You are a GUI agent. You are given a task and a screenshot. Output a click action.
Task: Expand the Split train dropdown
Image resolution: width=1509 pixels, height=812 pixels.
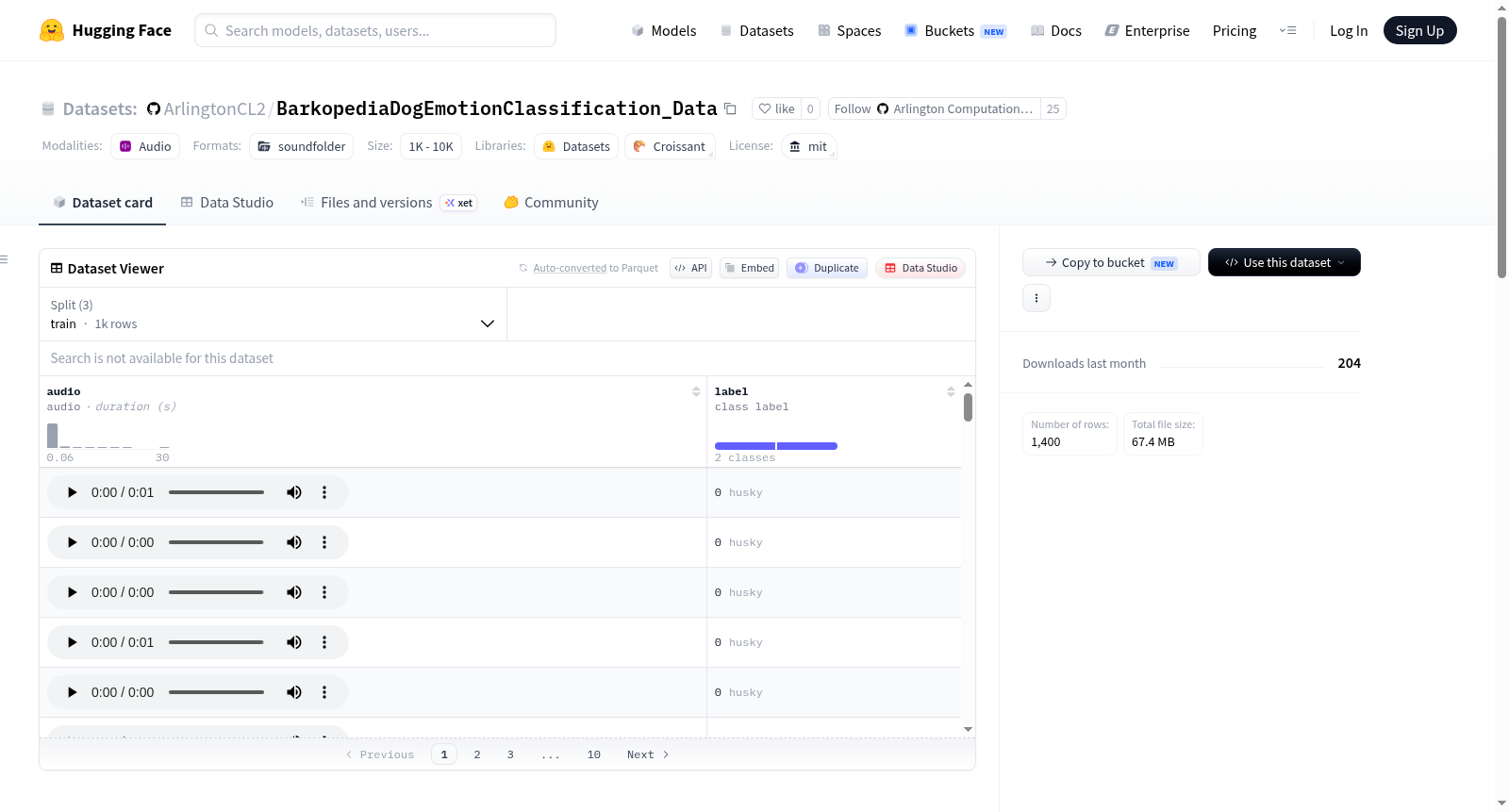point(273,314)
